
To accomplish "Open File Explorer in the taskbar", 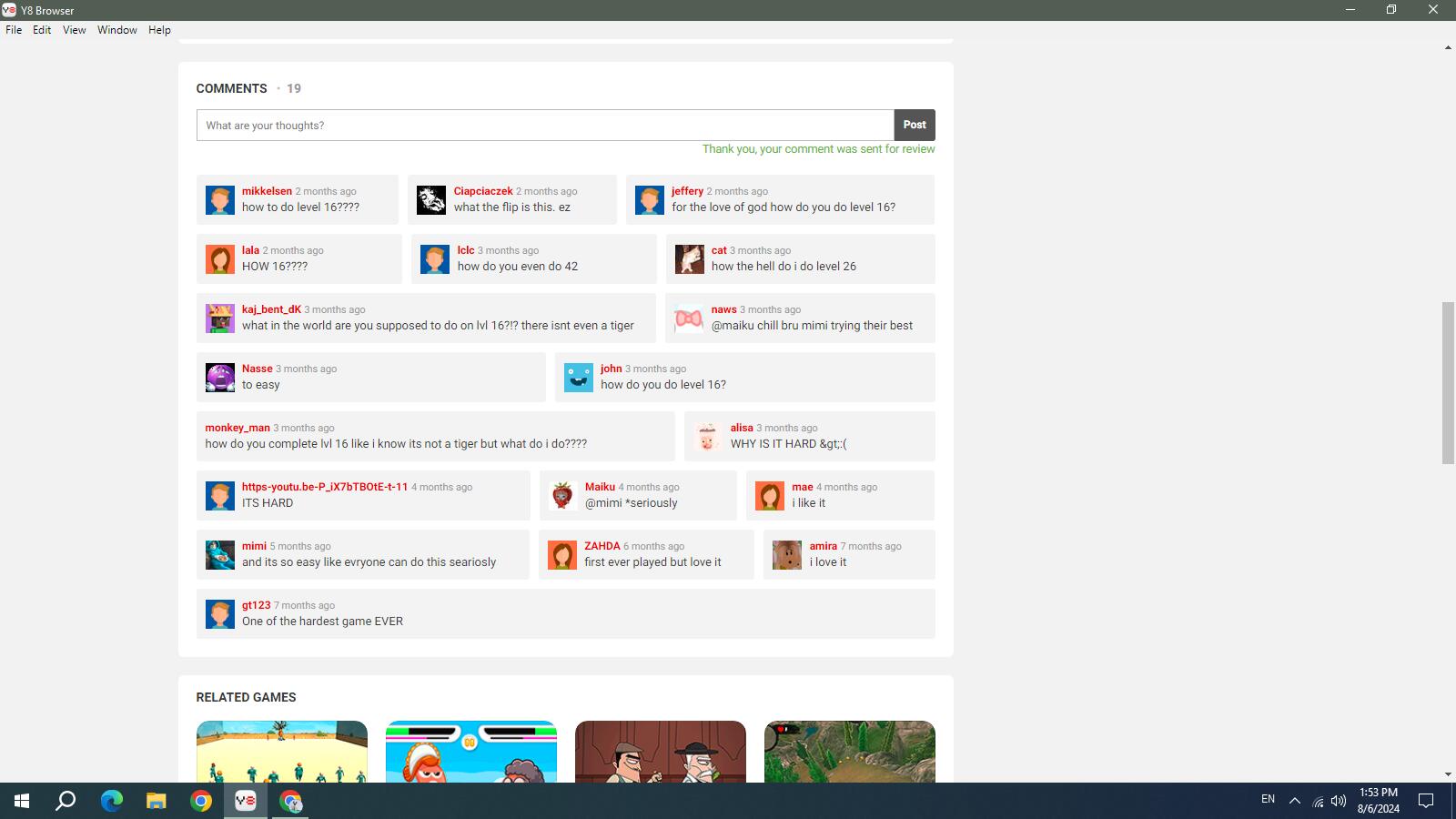I will click(157, 801).
